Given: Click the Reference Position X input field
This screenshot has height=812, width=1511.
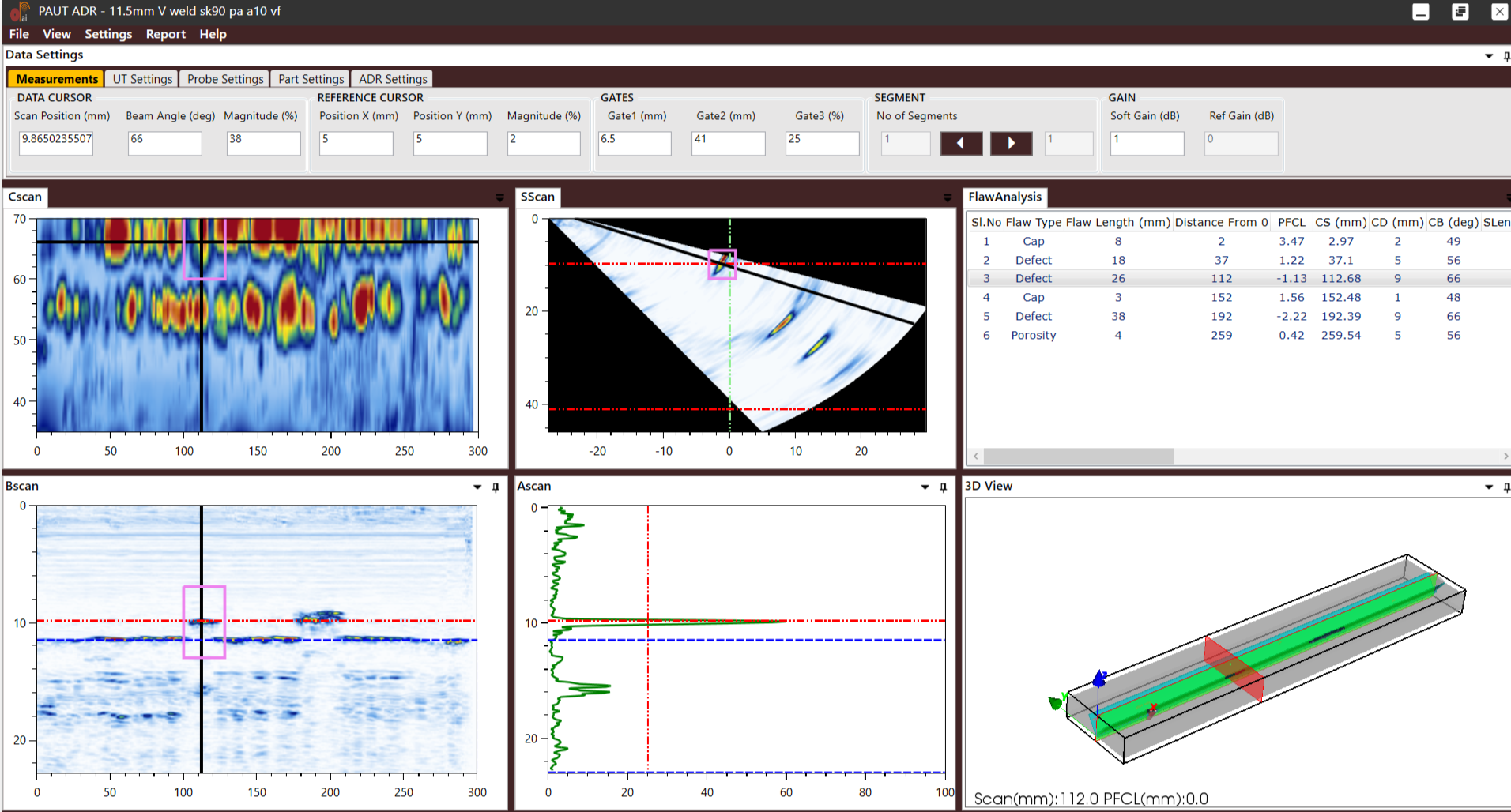Looking at the screenshot, I should 356,143.
